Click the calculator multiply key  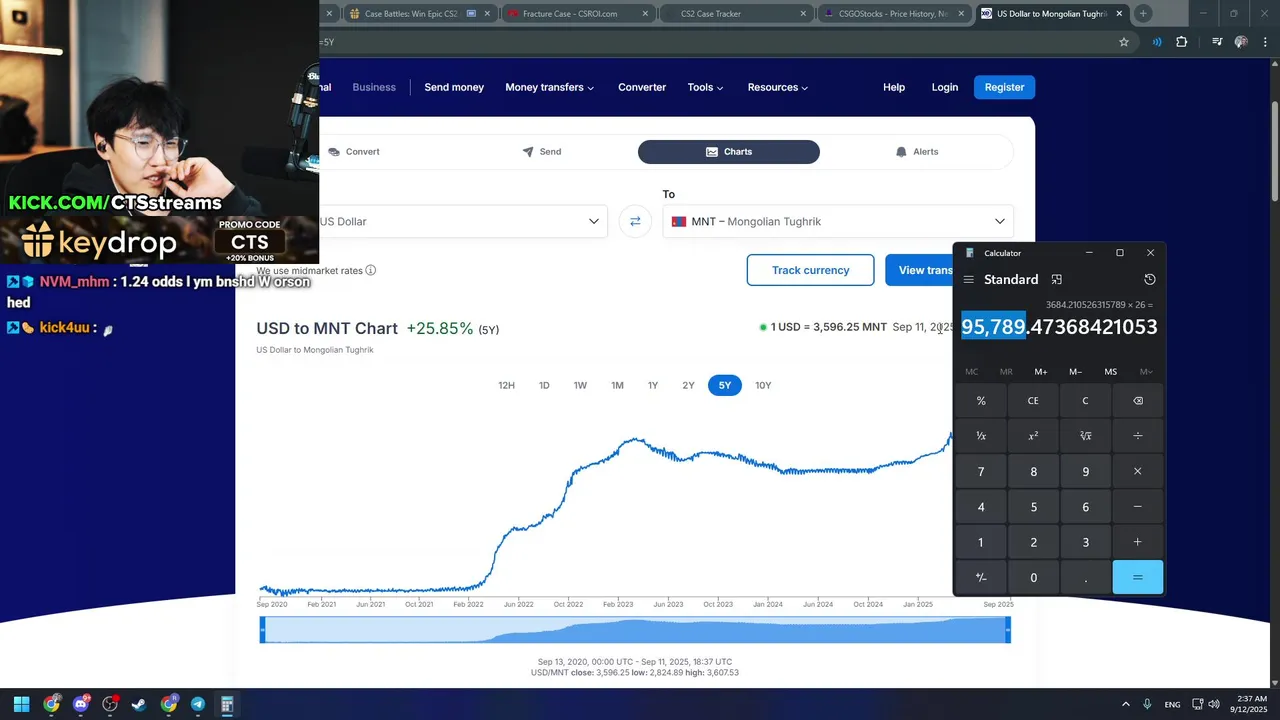click(x=1137, y=471)
